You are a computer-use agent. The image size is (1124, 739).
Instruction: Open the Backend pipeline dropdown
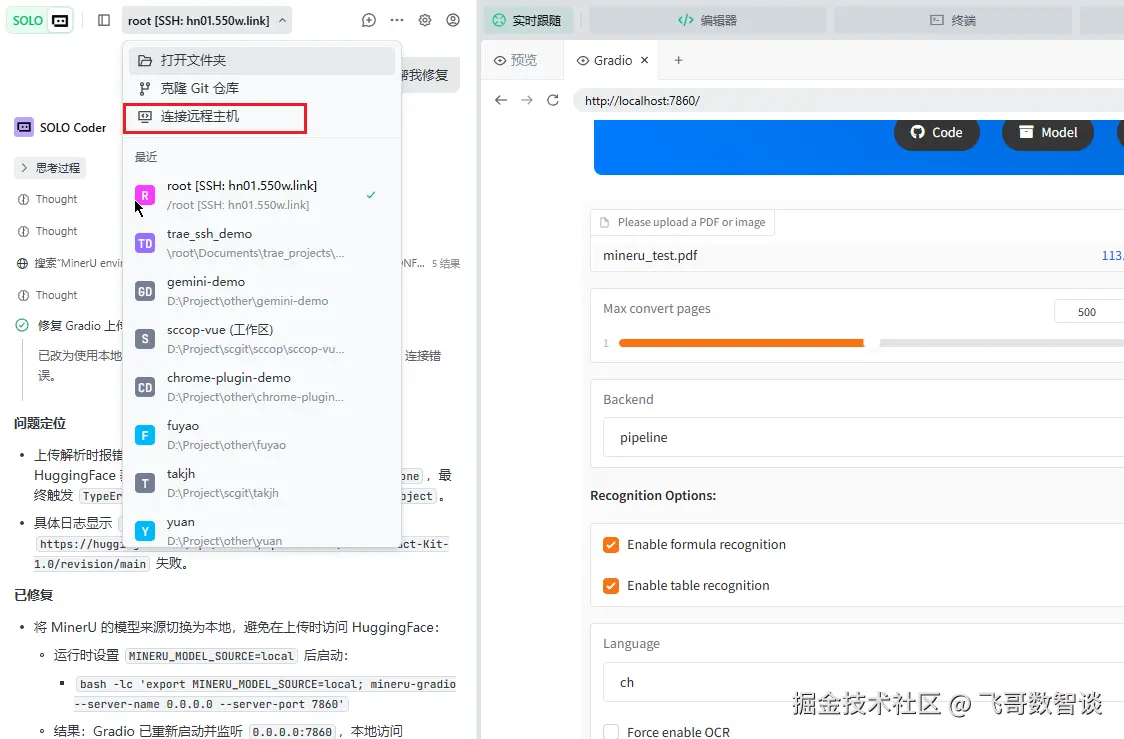pos(863,437)
